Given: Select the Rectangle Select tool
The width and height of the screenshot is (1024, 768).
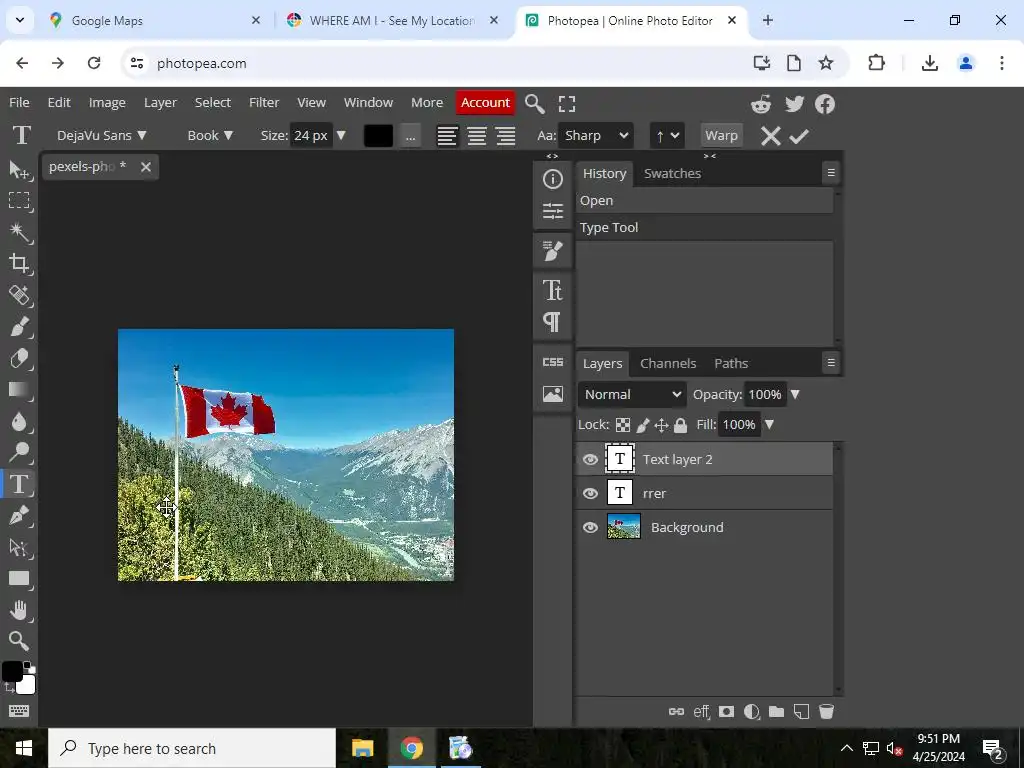Looking at the screenshot, I should coord(19,200).
